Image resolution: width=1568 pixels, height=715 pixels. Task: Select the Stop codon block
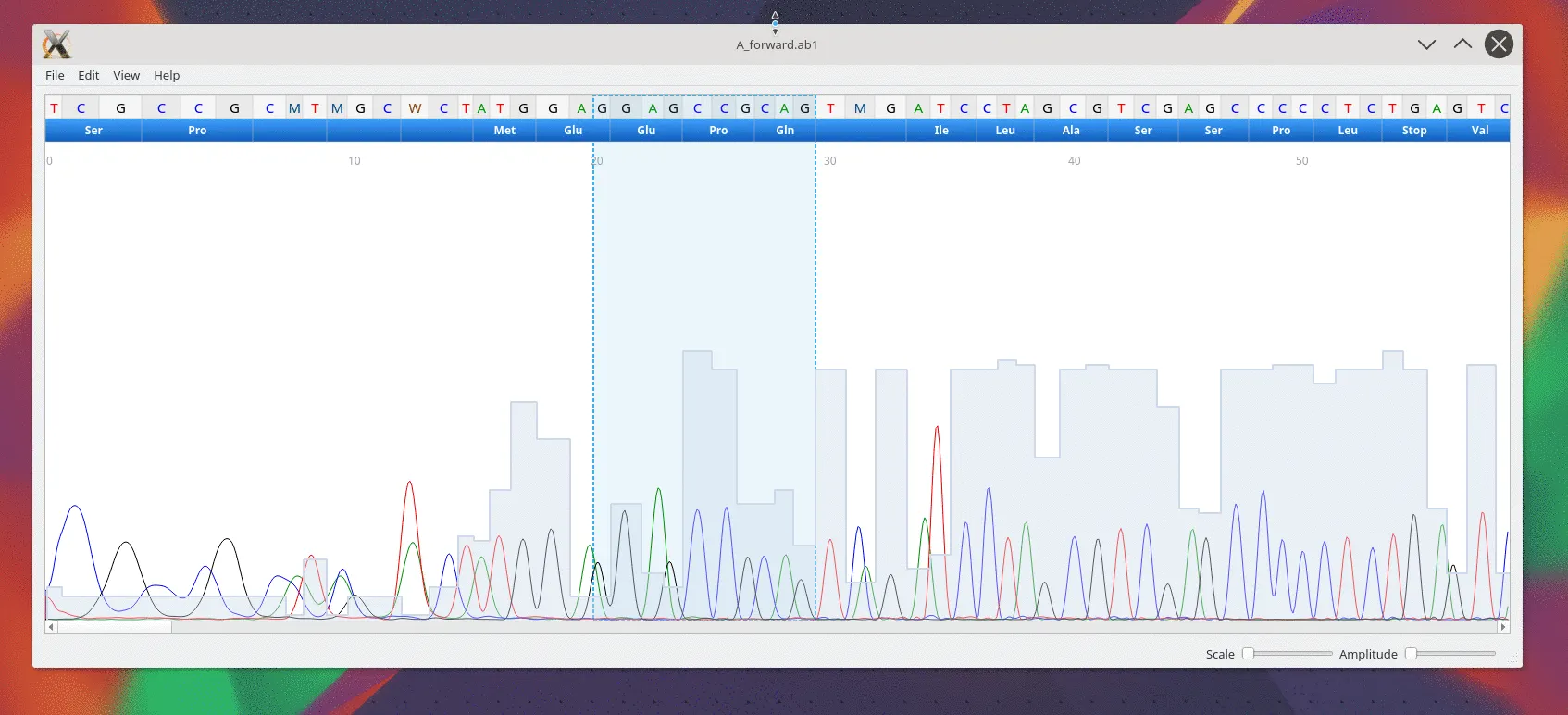click(x=1414, y=131)
